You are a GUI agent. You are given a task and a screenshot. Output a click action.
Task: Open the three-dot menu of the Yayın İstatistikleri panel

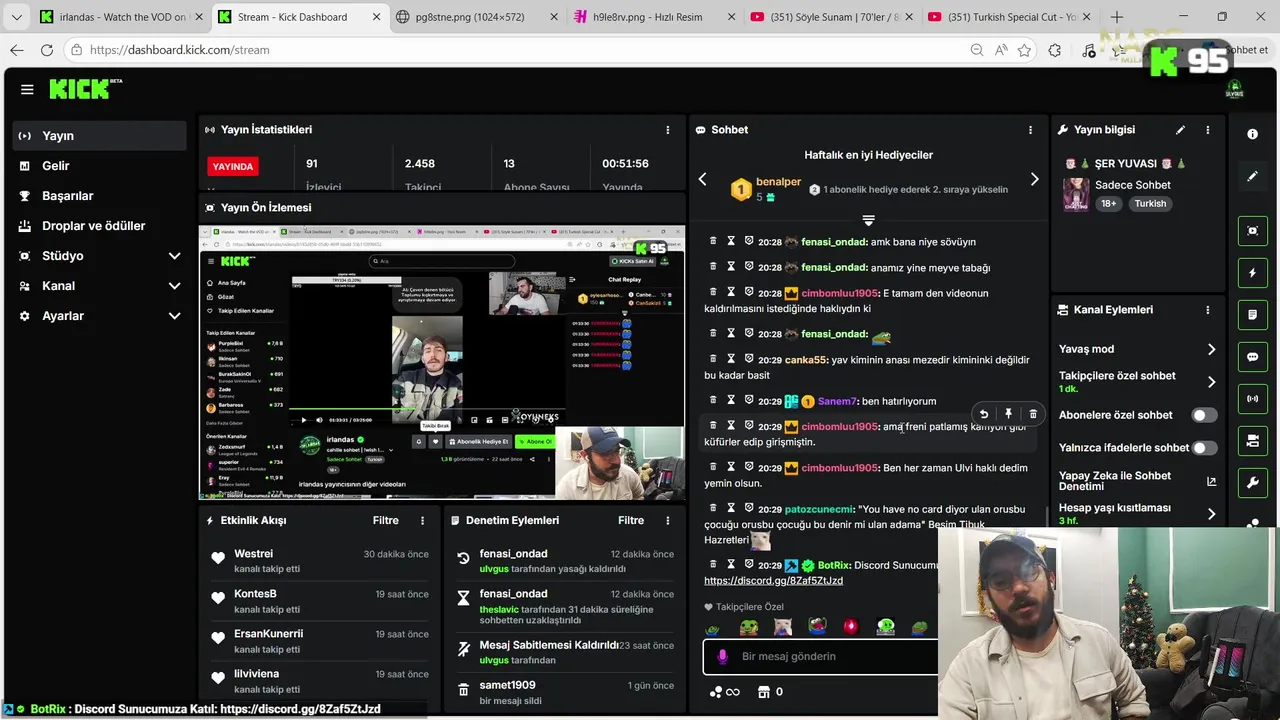point(668,130)
